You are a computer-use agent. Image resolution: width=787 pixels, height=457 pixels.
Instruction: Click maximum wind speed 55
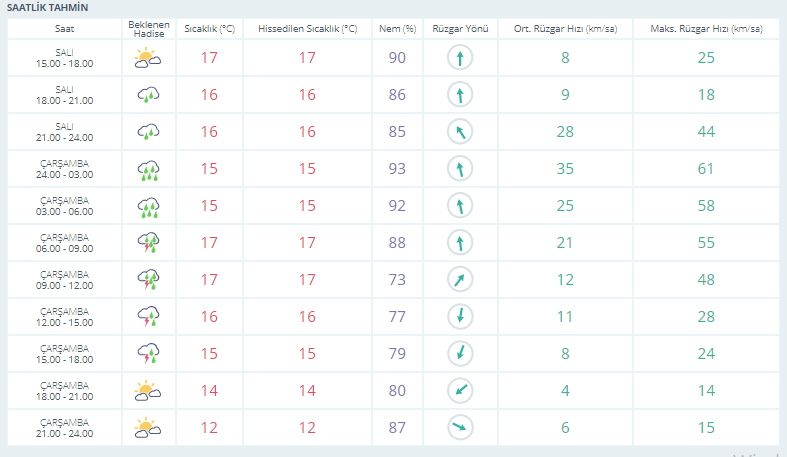pos(706,243)
